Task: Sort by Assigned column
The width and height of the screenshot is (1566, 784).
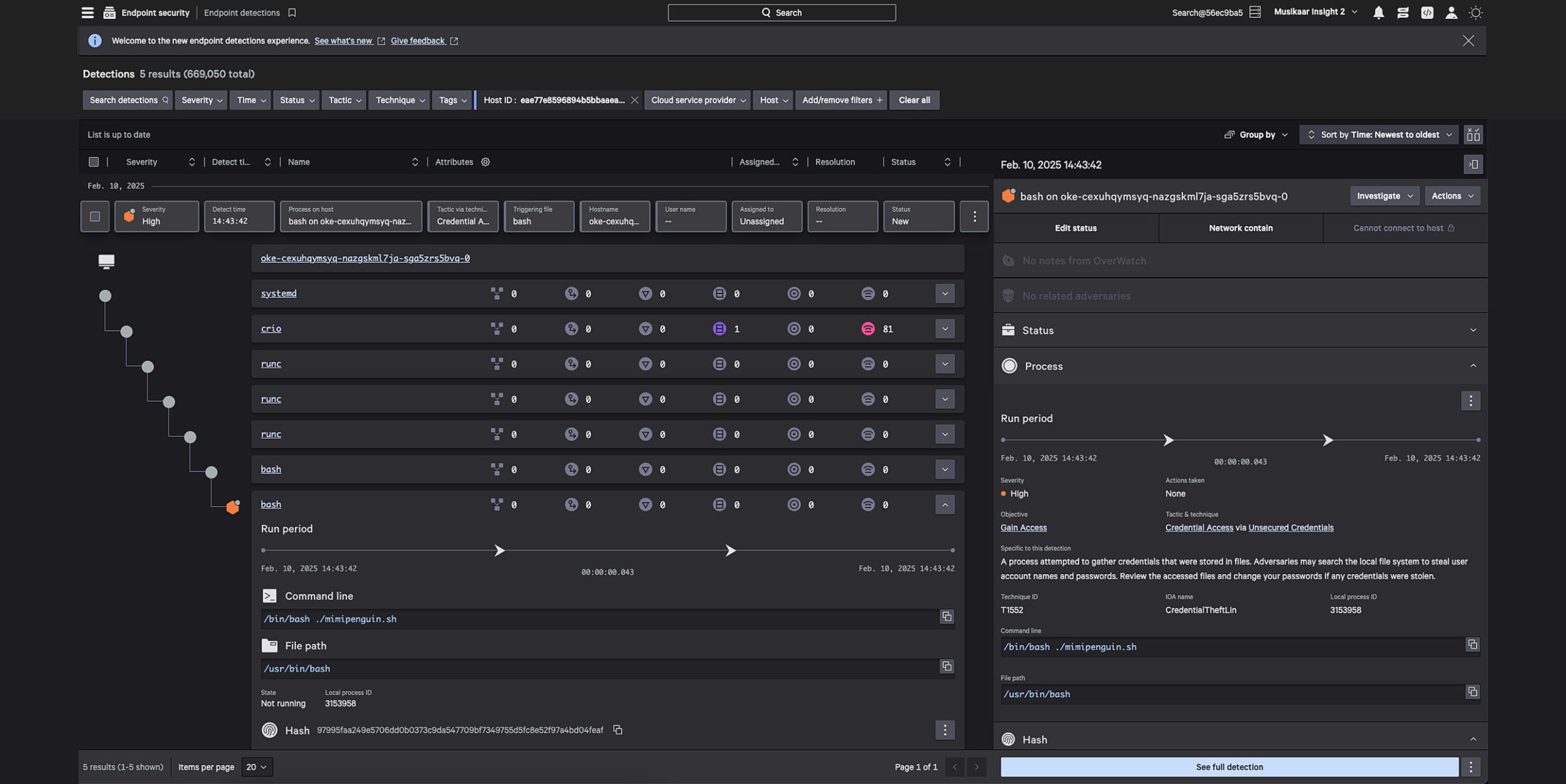Action: tap(795, 161)
